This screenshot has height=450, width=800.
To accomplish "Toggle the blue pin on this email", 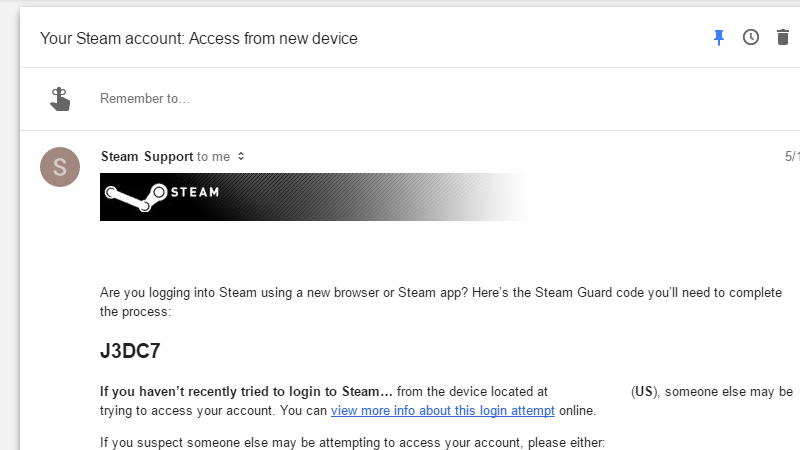I will (719, 38).
